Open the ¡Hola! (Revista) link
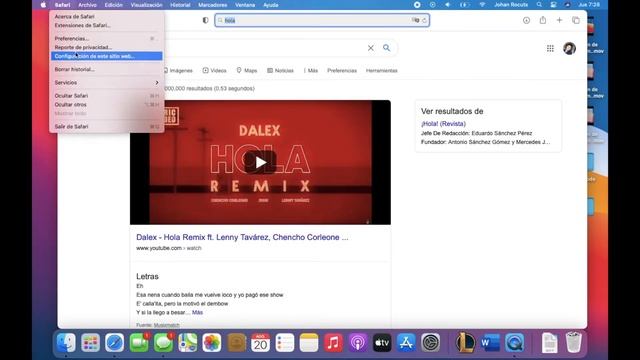This screenshot has height=360, width=640. pos(443,124)
